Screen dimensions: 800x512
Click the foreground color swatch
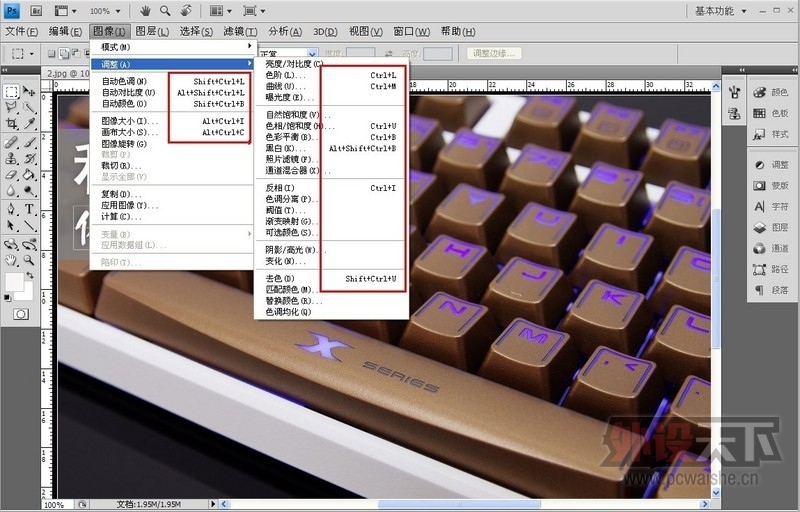pos(14,282)
